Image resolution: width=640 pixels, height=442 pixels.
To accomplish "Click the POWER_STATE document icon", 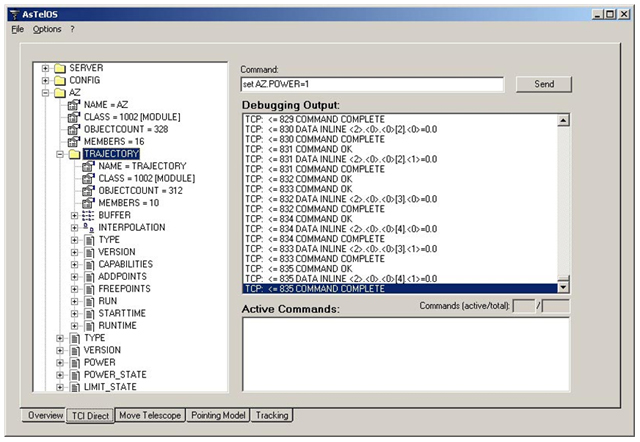I will tap(74, 375).
